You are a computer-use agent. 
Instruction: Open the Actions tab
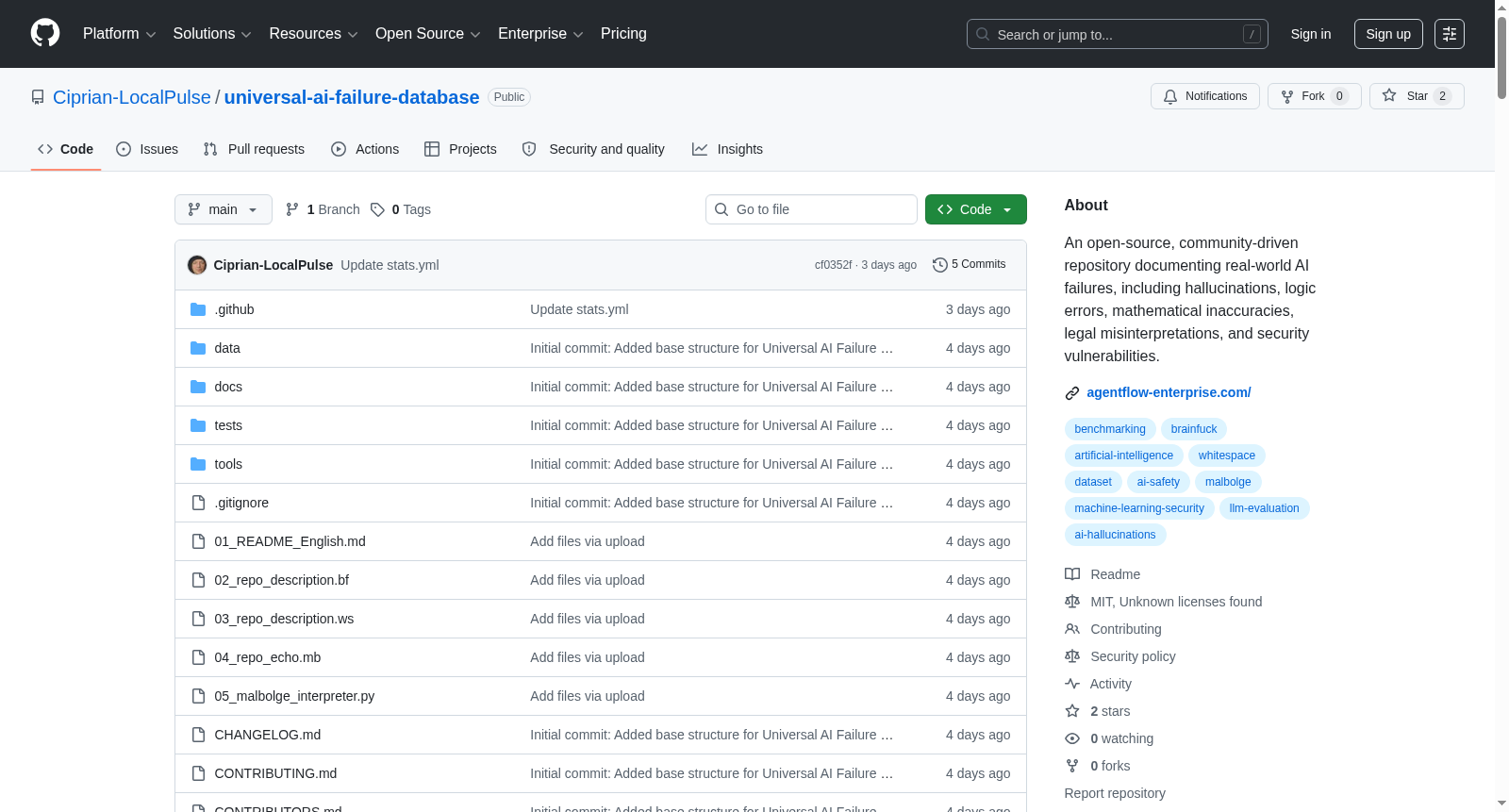(365, 149)
